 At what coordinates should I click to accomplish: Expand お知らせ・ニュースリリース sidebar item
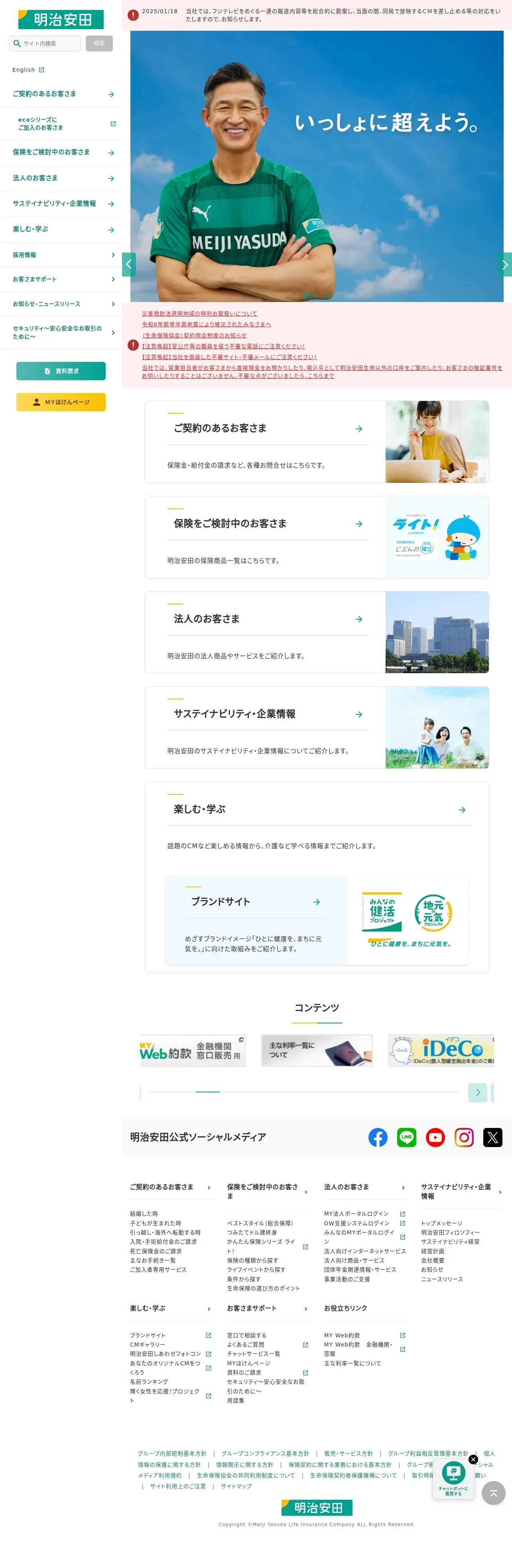[61, 304]
